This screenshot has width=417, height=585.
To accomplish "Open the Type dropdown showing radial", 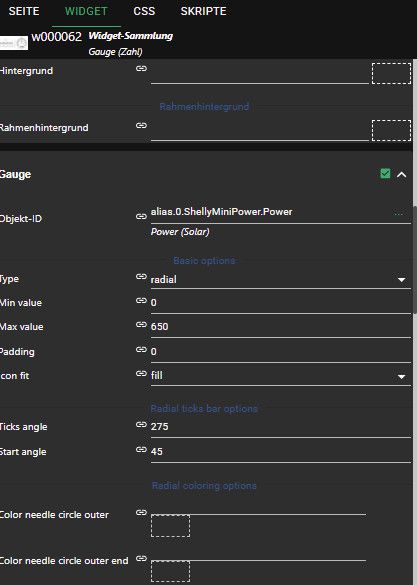I will coord(280,279).
